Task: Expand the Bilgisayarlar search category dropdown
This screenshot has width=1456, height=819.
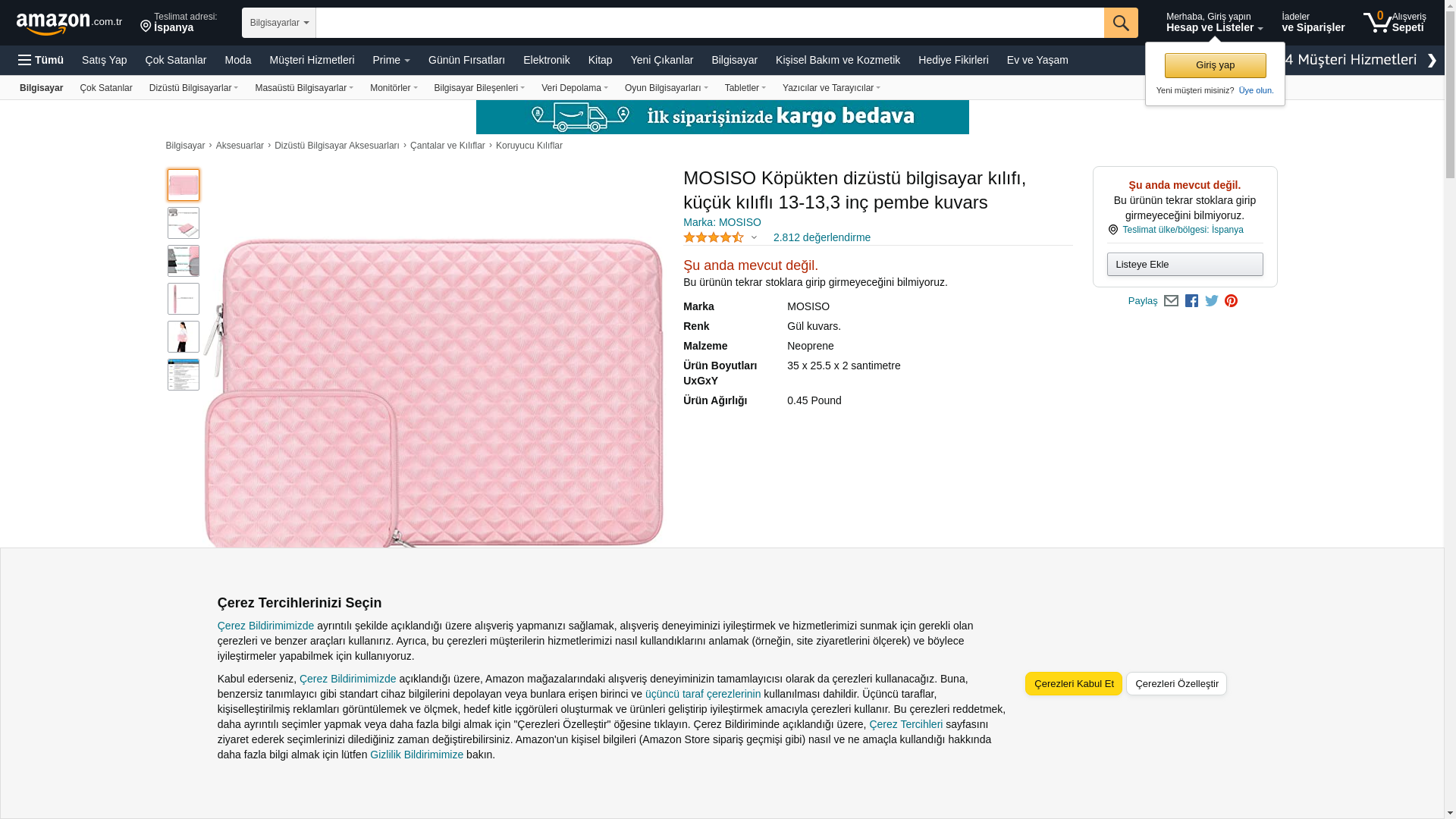Action: (x=279, y=23)
